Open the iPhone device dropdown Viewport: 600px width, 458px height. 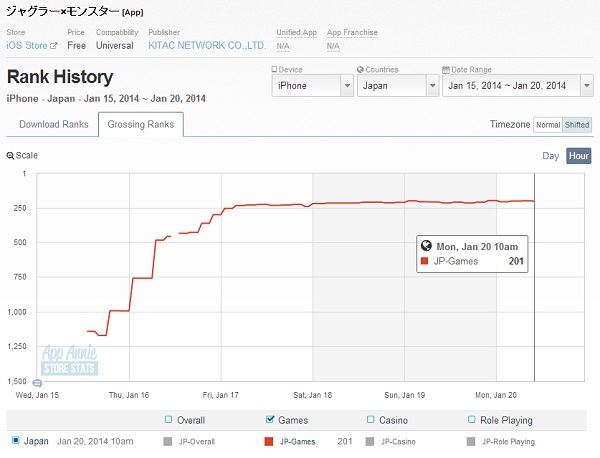tap(312, 85)
